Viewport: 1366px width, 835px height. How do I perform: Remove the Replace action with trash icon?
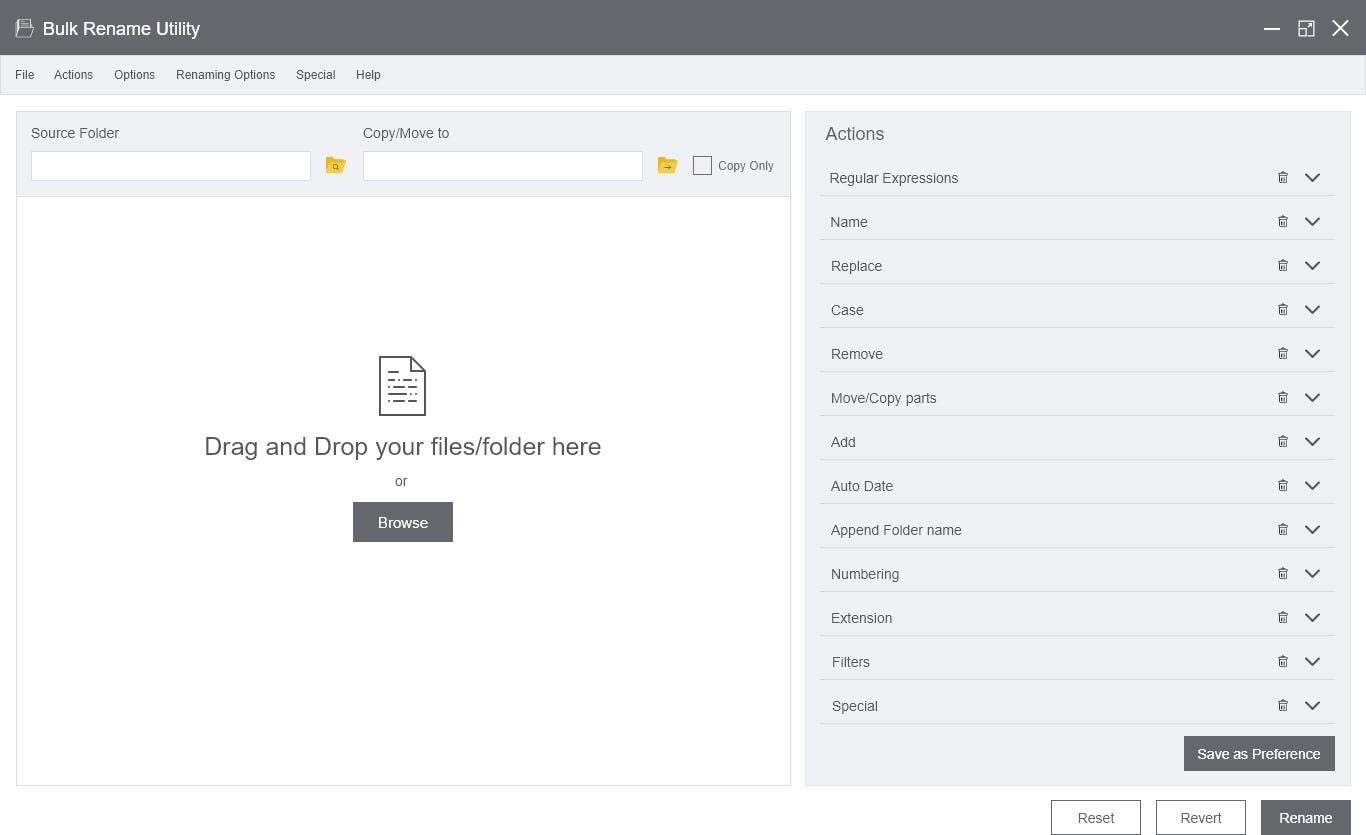pyautogui.click(x=1283, y=265)
